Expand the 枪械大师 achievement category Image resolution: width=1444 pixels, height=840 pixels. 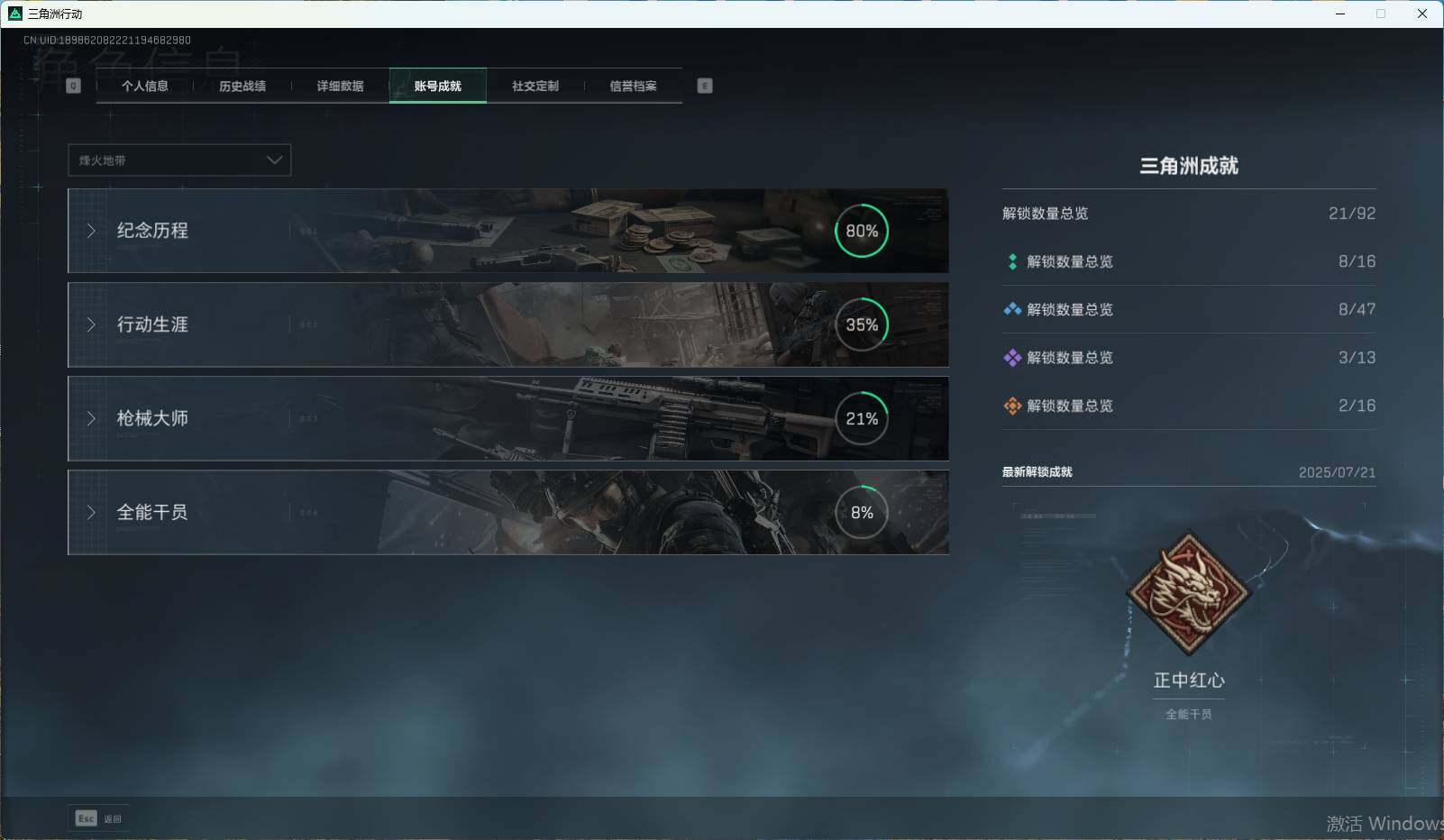click(x=508, y=418)
